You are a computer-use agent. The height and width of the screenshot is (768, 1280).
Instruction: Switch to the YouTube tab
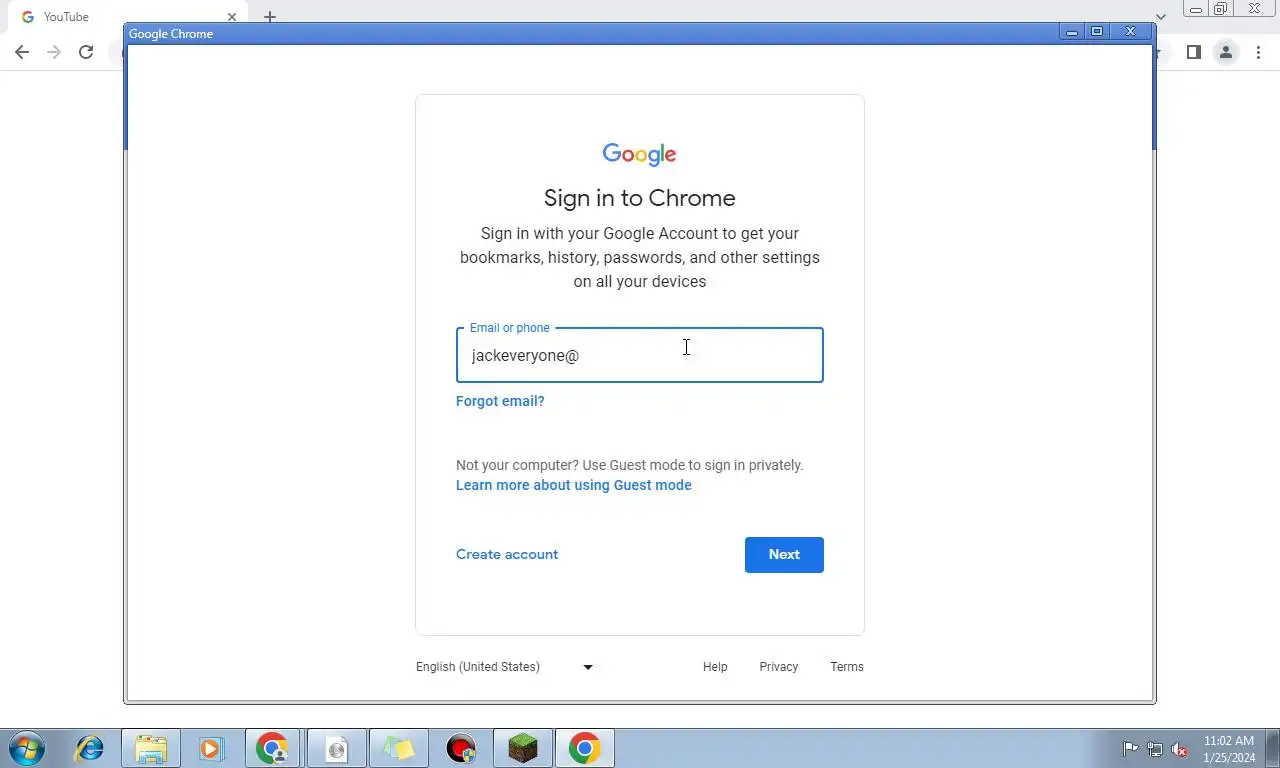pyautogui.click(x=120, y=17)
